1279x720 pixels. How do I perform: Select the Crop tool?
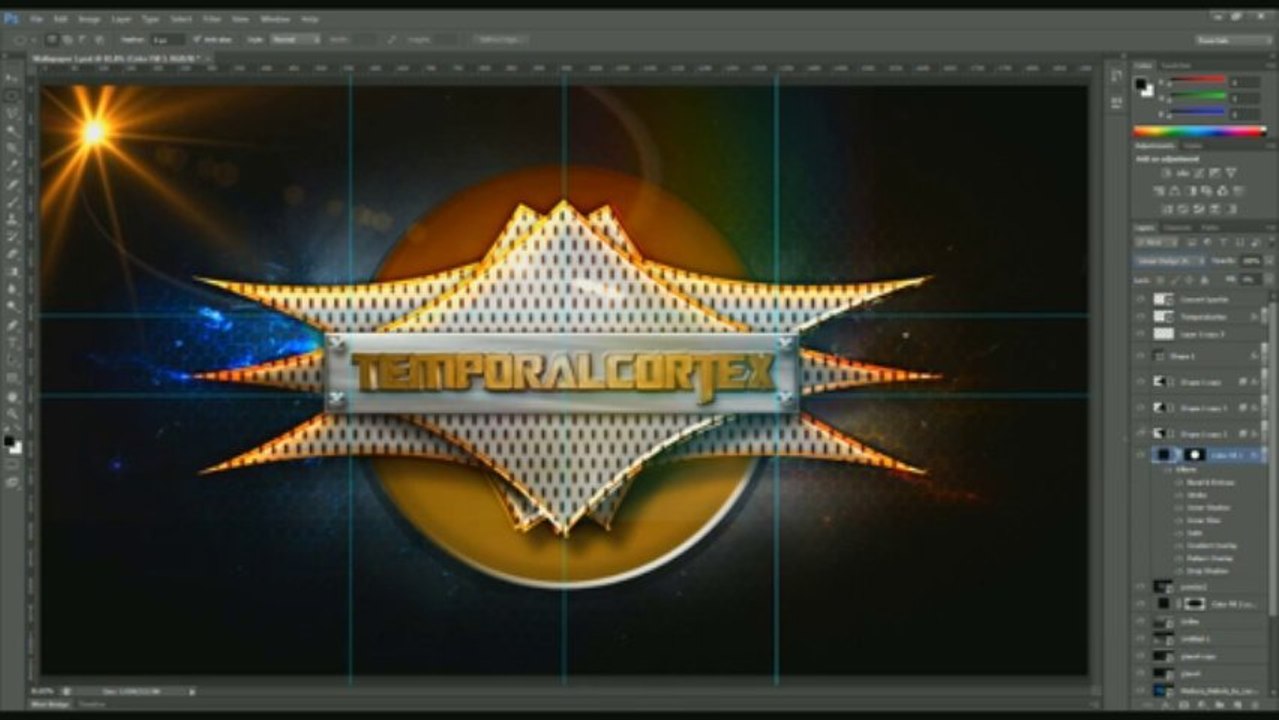coord(13,147)
